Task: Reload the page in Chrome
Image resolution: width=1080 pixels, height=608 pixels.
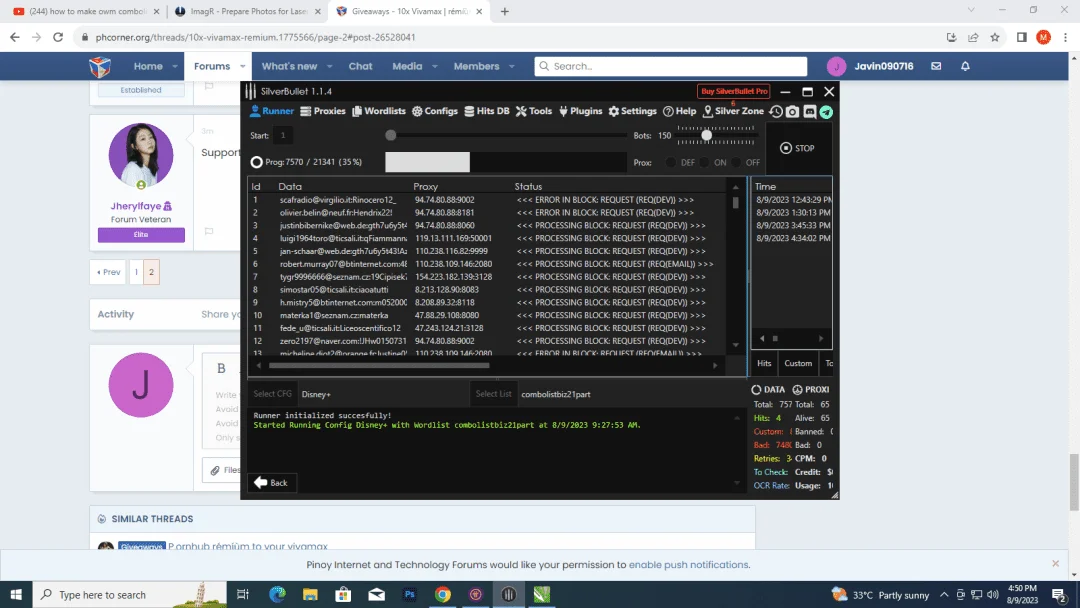Action: click(58, 37)
